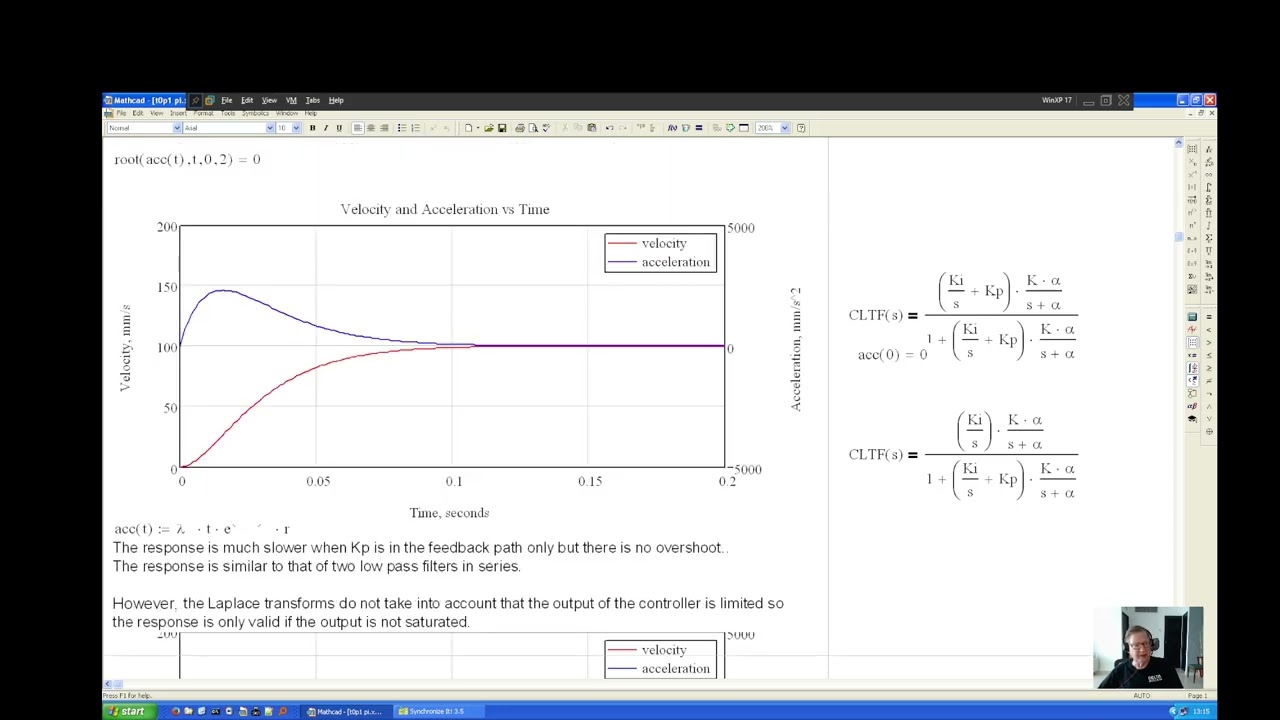Image resolution: width=1280 pixels, height=720 pixels.
Task: Click the Programming toolbar icon
Action: pos(1192,393)
